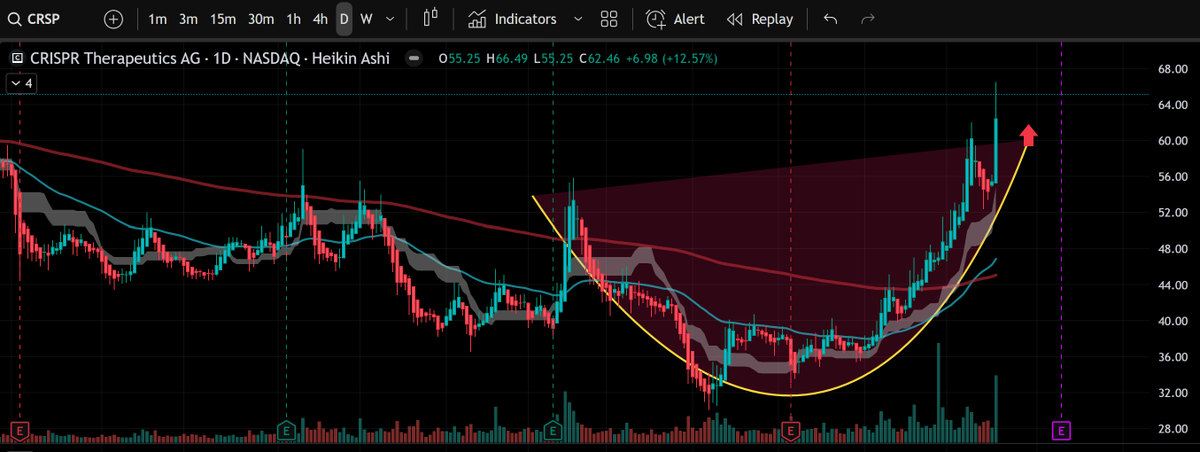Click the compare or add symbol plus icon
The height and width of the screenshot is (452, 1200).
point(113,19)
